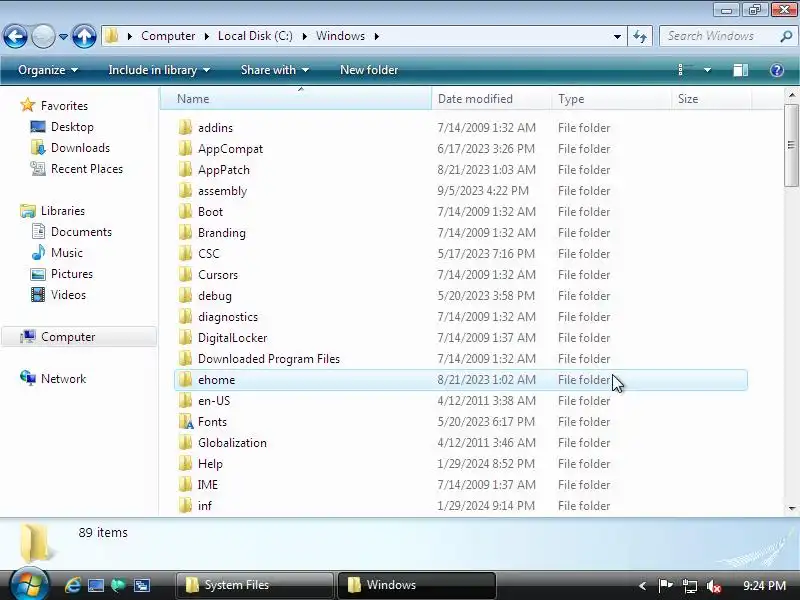Launch Internet Explorer from taskbar

click(72, 585)
